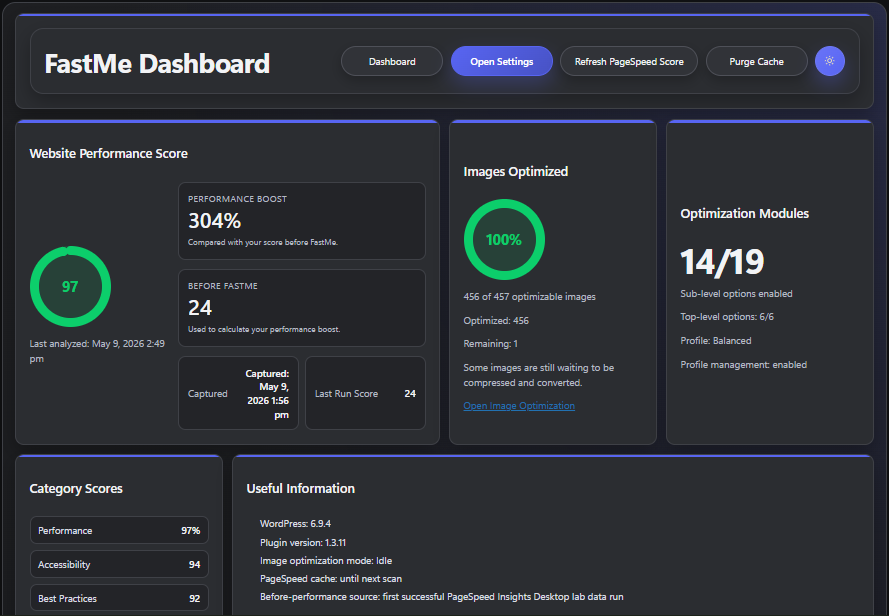Click the Last Run Score card
The height and width of the screenshot is (616, 889).
tap(365, 393)
